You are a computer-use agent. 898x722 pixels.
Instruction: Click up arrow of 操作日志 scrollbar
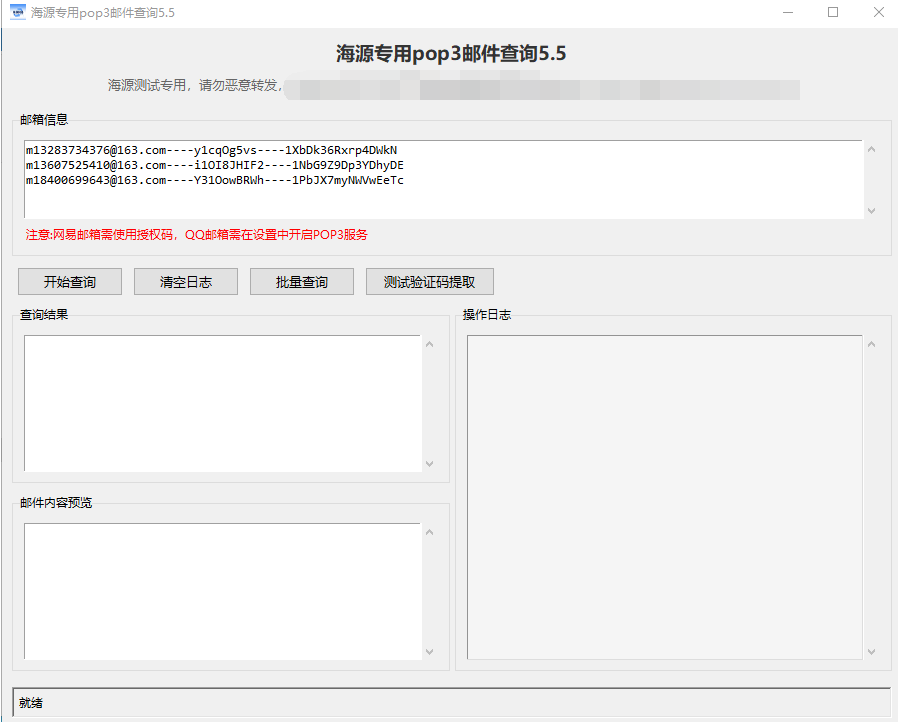coord(870,345)
